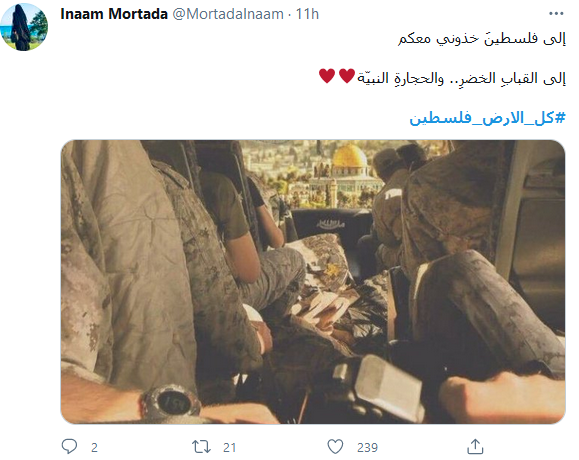Click the wristwatch shown in the photo
Screen dimensions: 579x460
[171, 405]
